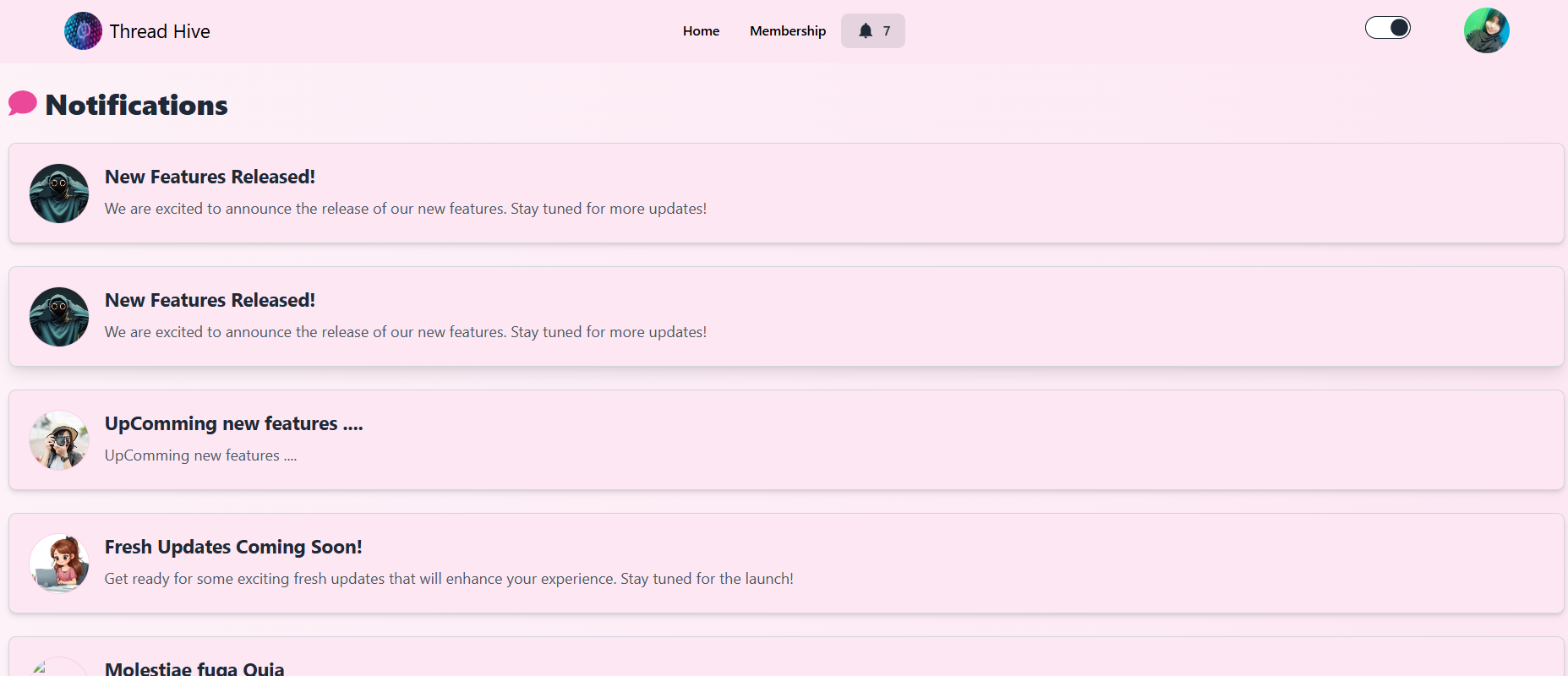
Task: Click the second New Features Released! avatar
Action: (59, 317)
